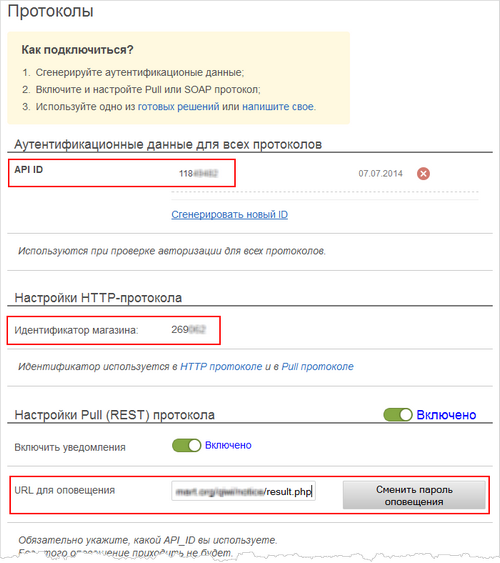Click the API ID label
The height and width of the screenshot is (563, 500).
(x=28, y=169)
